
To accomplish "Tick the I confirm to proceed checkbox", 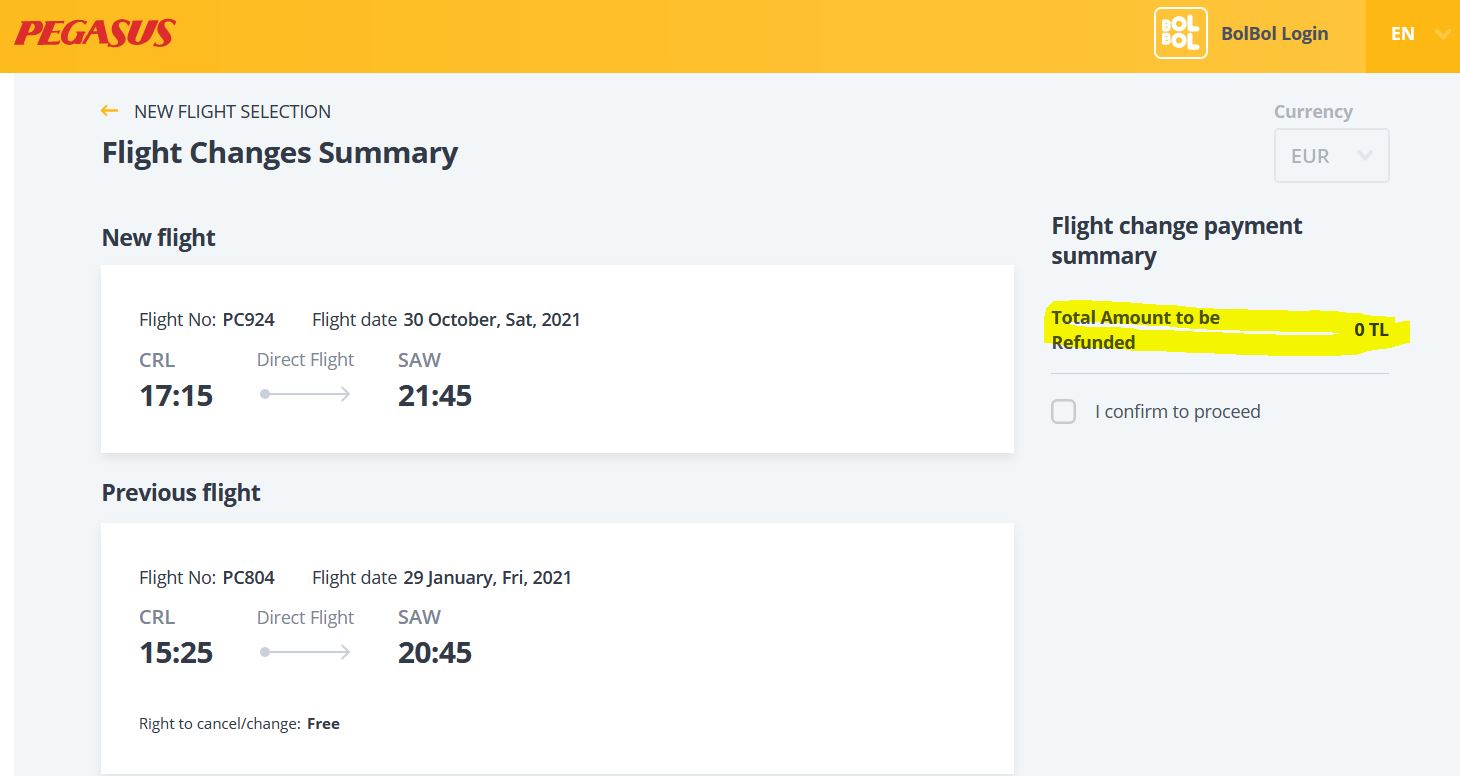I will pos(1064,411).
